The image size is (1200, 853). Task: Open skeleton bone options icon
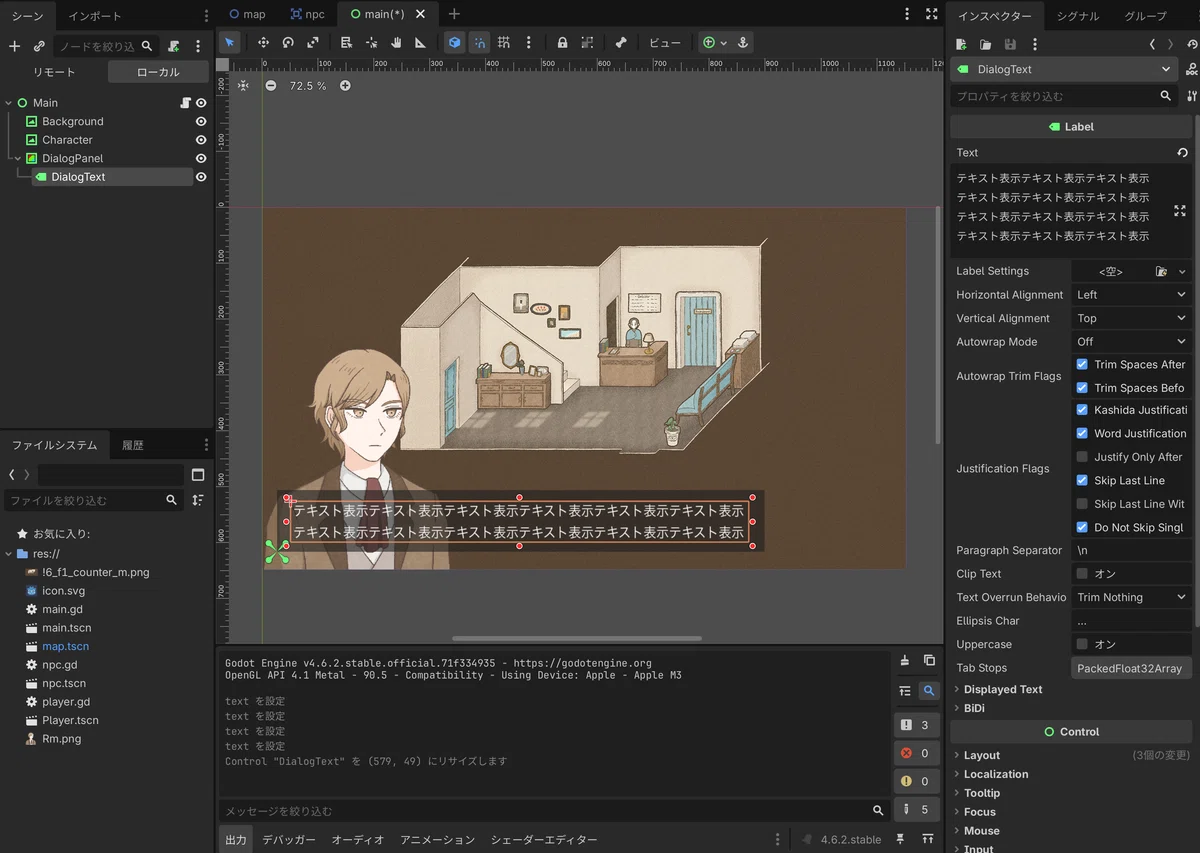click(621, 42)
